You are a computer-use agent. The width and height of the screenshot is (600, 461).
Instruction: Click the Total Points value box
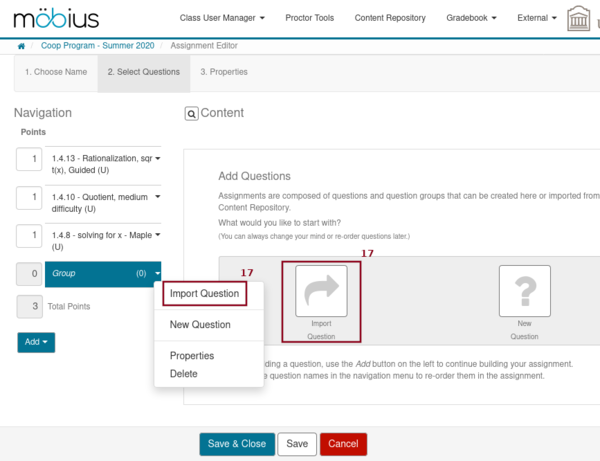(30, 306)
